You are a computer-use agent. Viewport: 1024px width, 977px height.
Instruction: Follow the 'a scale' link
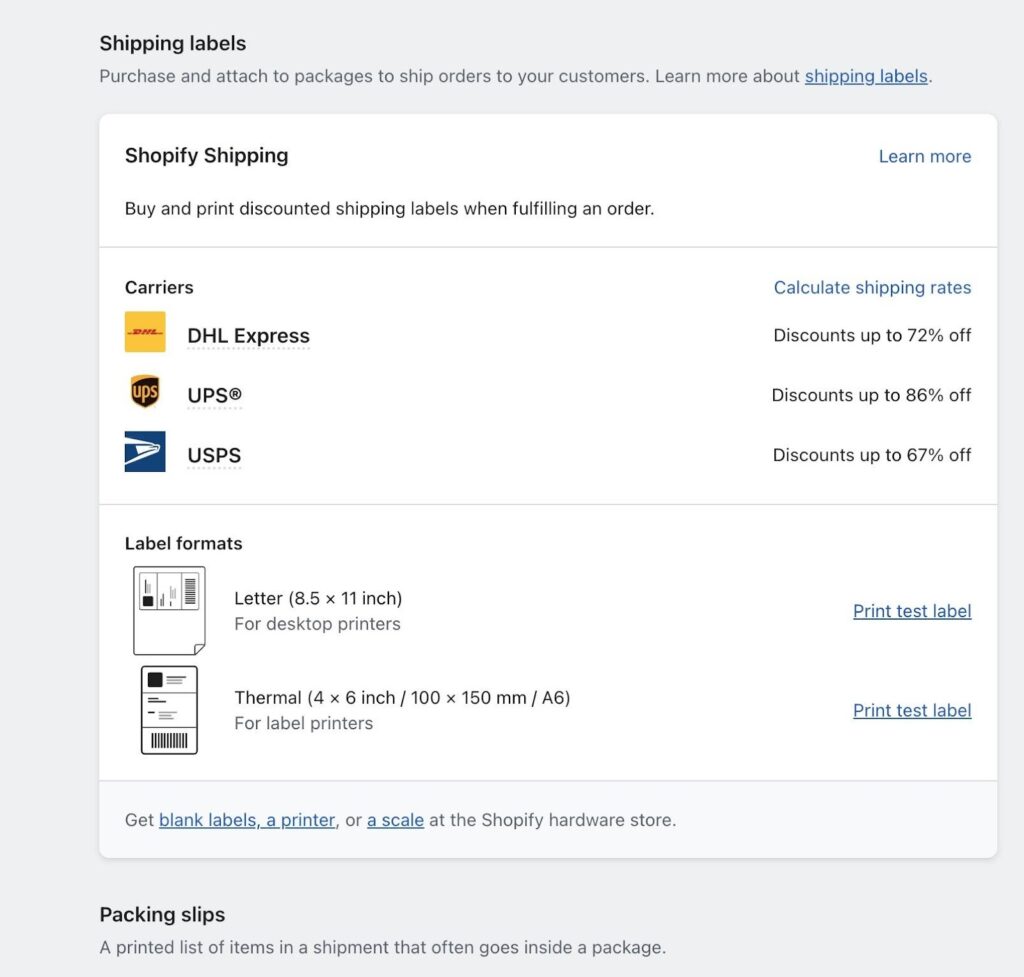pos(396,820)
